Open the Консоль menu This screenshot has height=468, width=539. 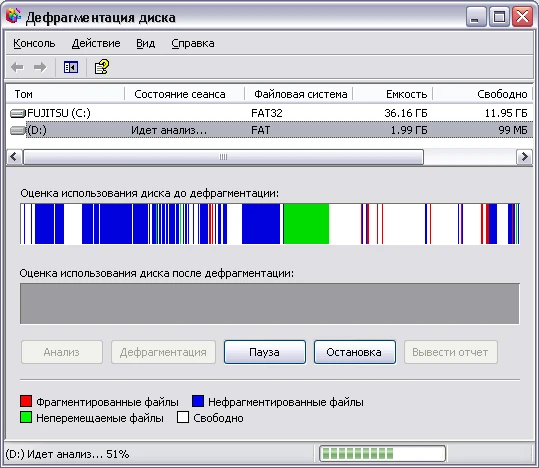point(34,43)
